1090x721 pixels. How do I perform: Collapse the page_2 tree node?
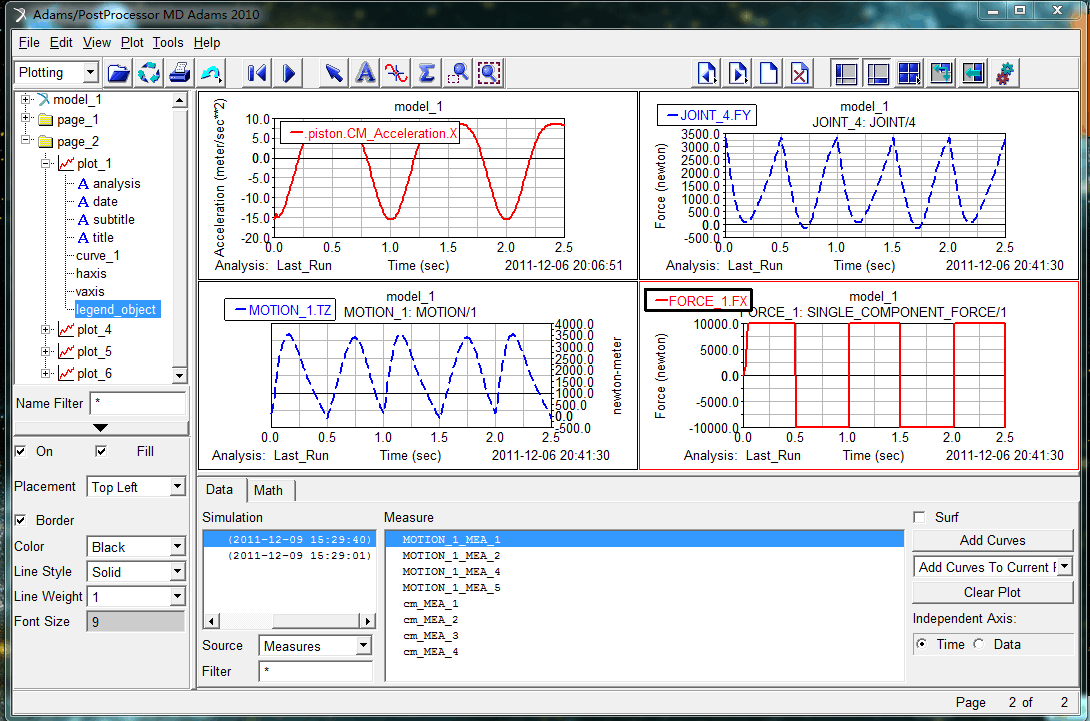(26, 140)
